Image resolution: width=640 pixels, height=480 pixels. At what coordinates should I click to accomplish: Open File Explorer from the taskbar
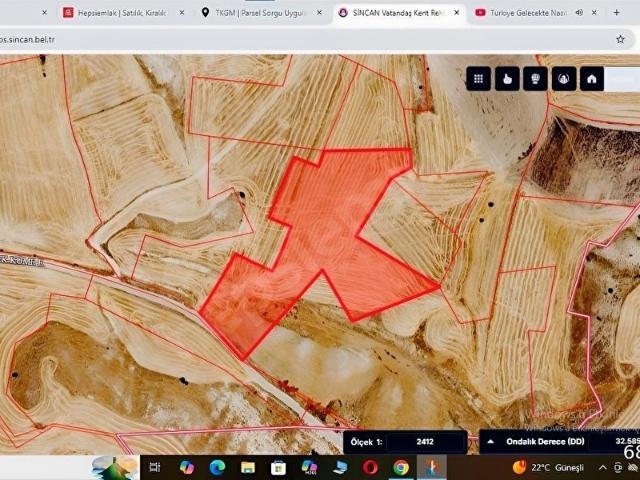tap(248, 467)
